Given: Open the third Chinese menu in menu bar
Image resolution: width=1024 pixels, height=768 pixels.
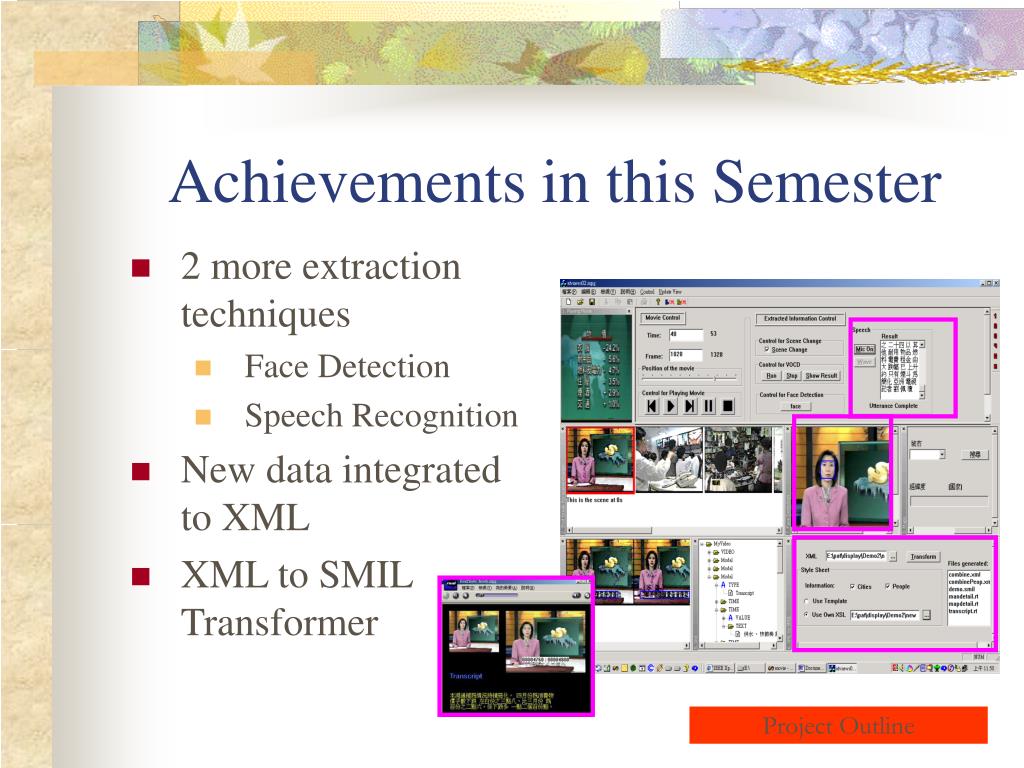Looking at the screenshot, I should [608, 292].
